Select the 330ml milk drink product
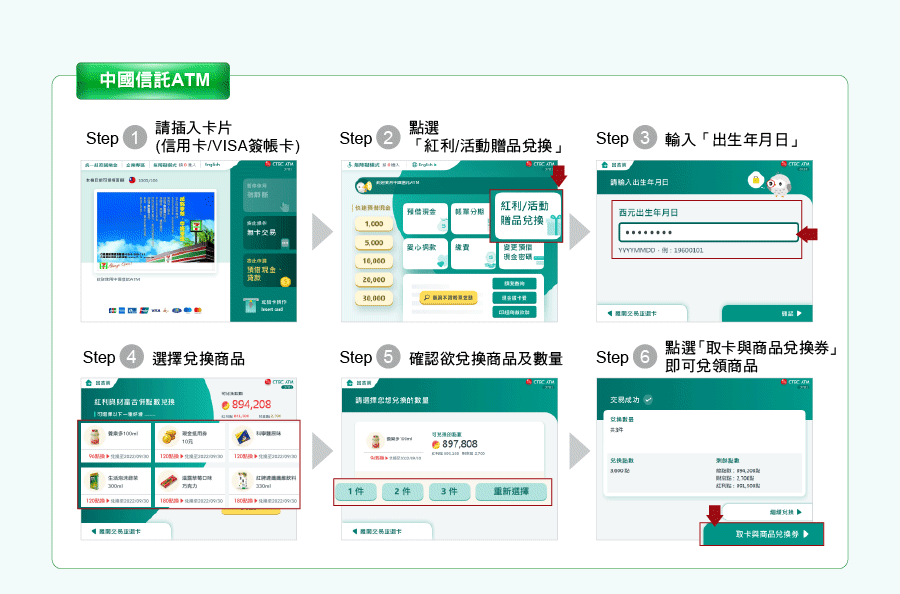The width and height of the screenshot is (900, 594). tap(263, 486)
